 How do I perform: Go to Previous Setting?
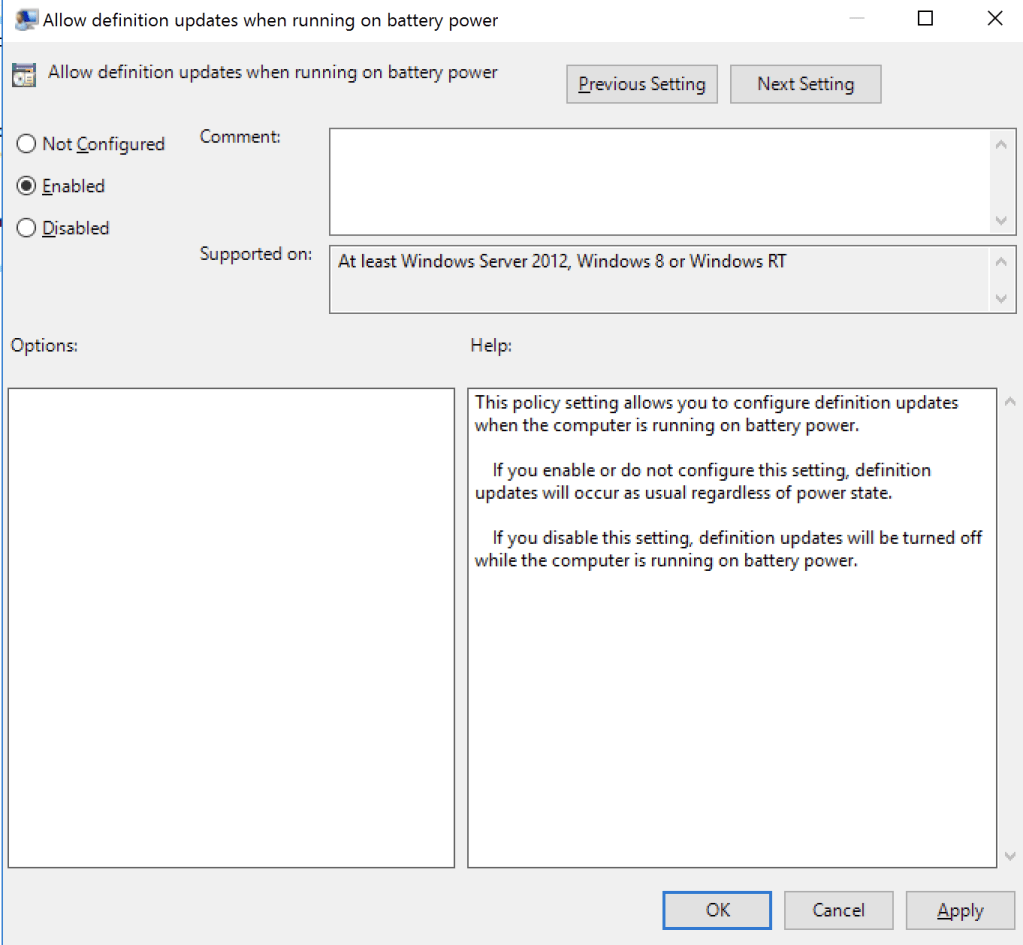(x=641, y=84)
